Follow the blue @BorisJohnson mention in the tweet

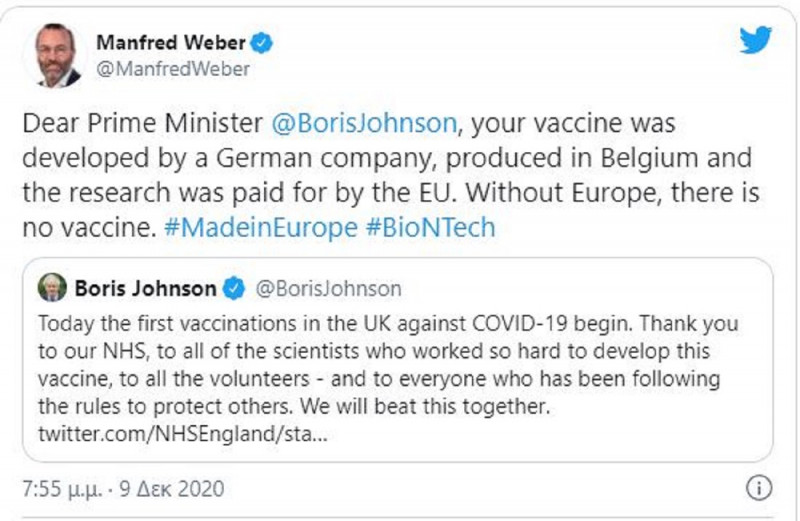[x=363, y=124]
